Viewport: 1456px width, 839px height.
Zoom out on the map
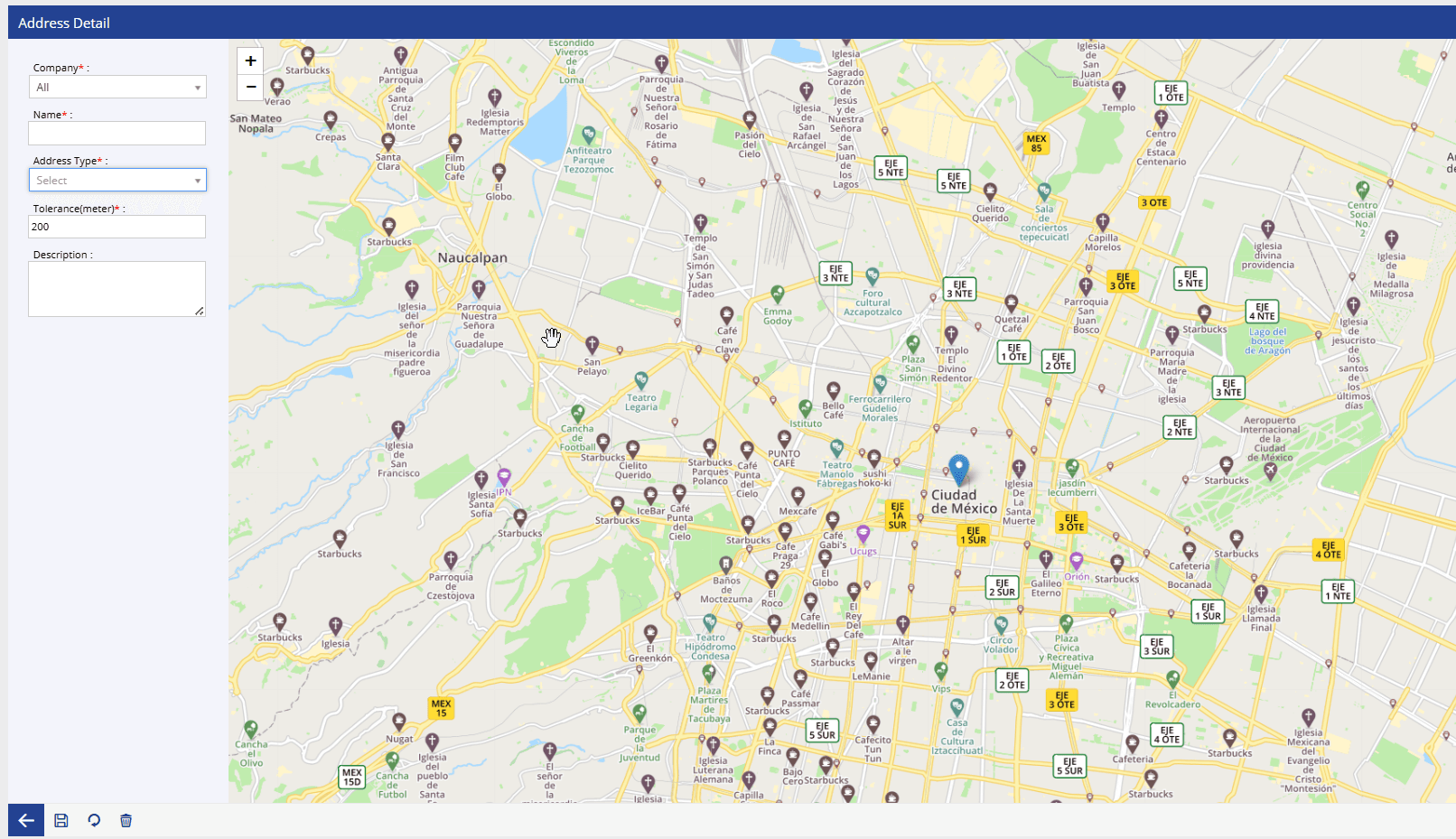[x=250, y=87]
